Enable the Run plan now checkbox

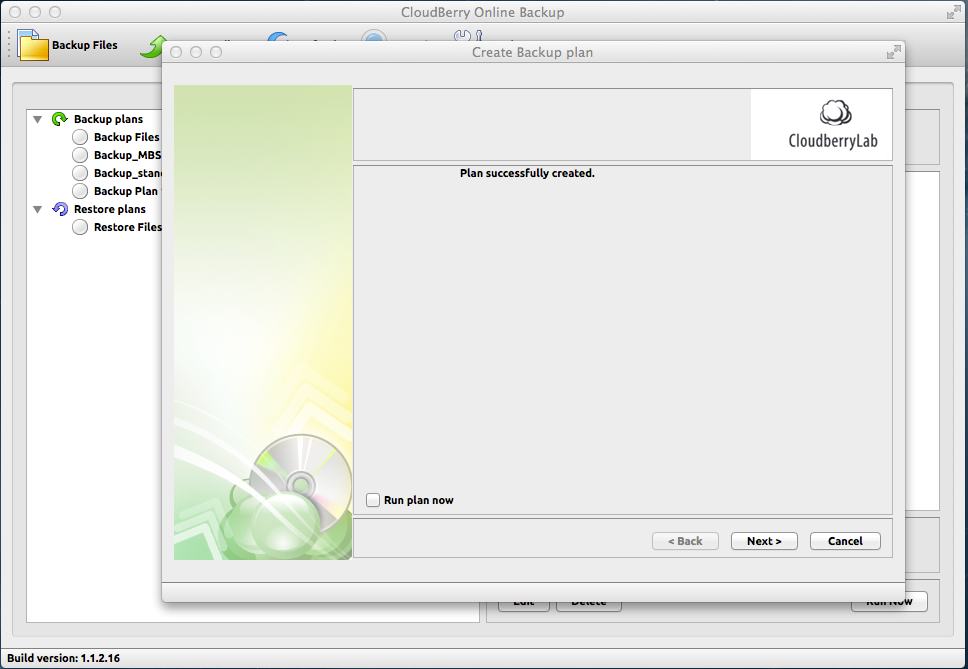point(373,500)
